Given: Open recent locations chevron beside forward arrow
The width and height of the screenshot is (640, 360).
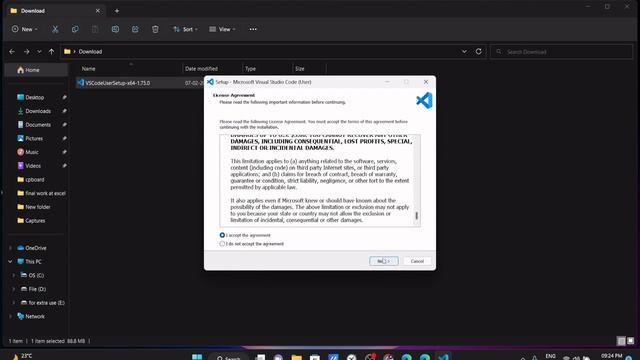Looking at the screenshot, I should 39,52.
